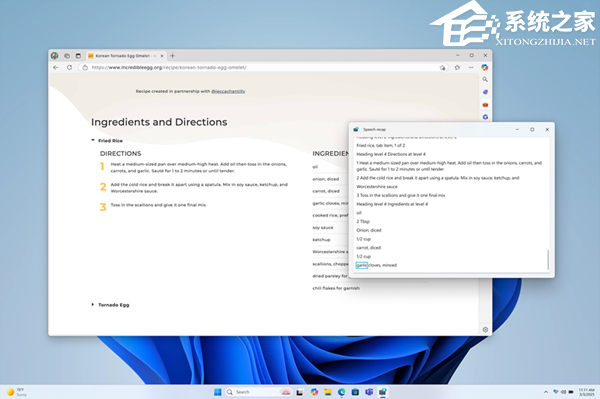The width and height of the screenshot is (600, 399).
Task: Collapse the Fried Rice section
Action: tap(93, 140)
